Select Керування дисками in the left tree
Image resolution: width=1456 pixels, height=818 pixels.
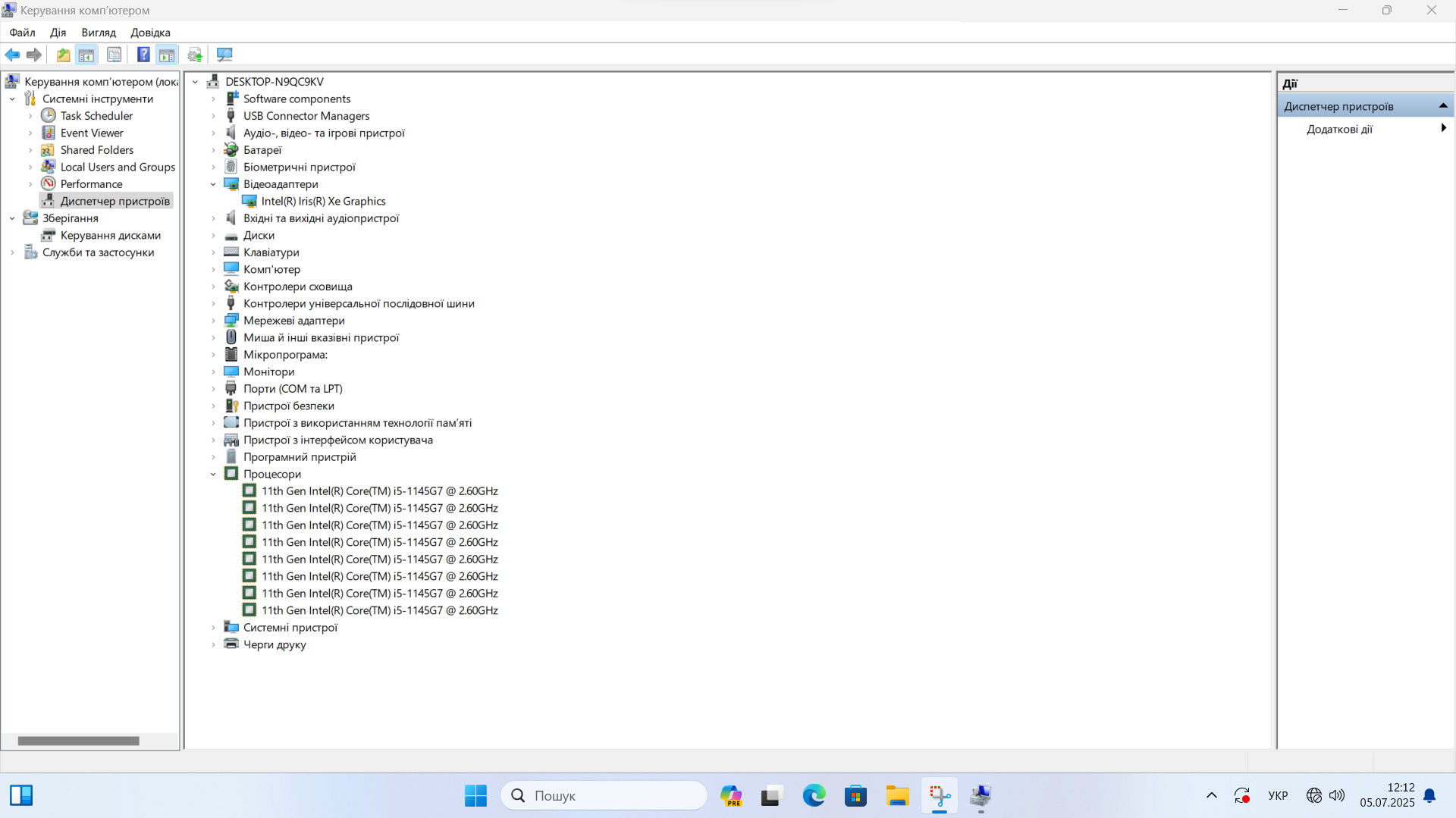110,235
